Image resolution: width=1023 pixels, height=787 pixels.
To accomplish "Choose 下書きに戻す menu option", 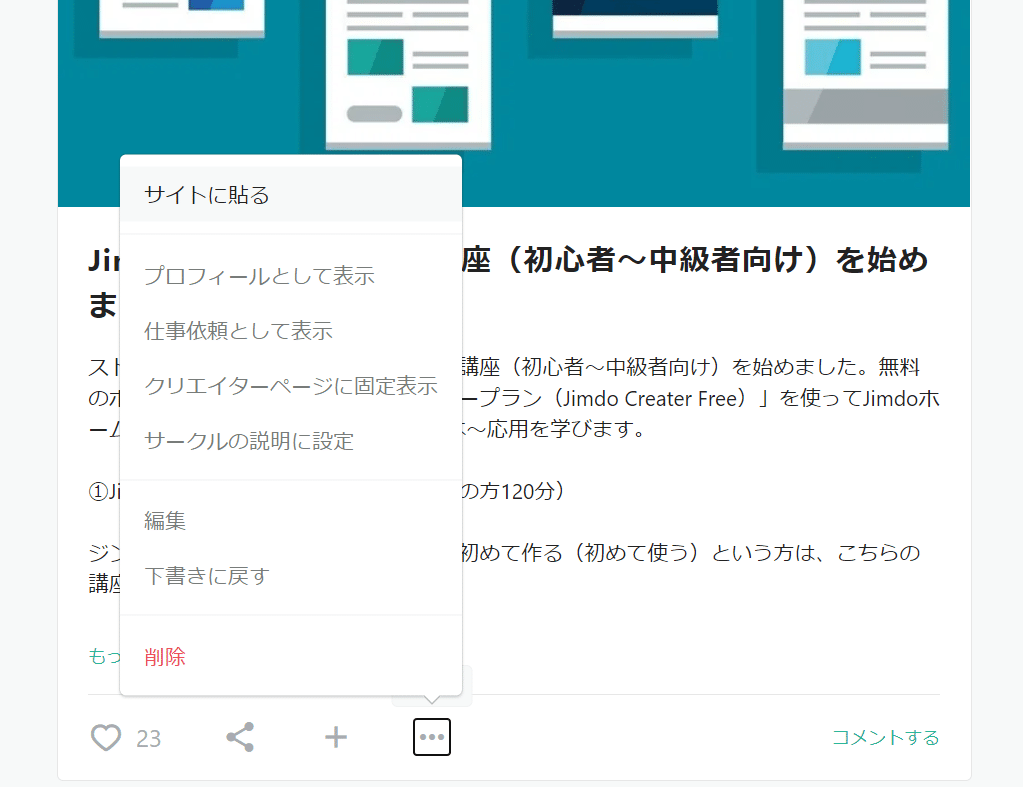I will tap(291, 576).
